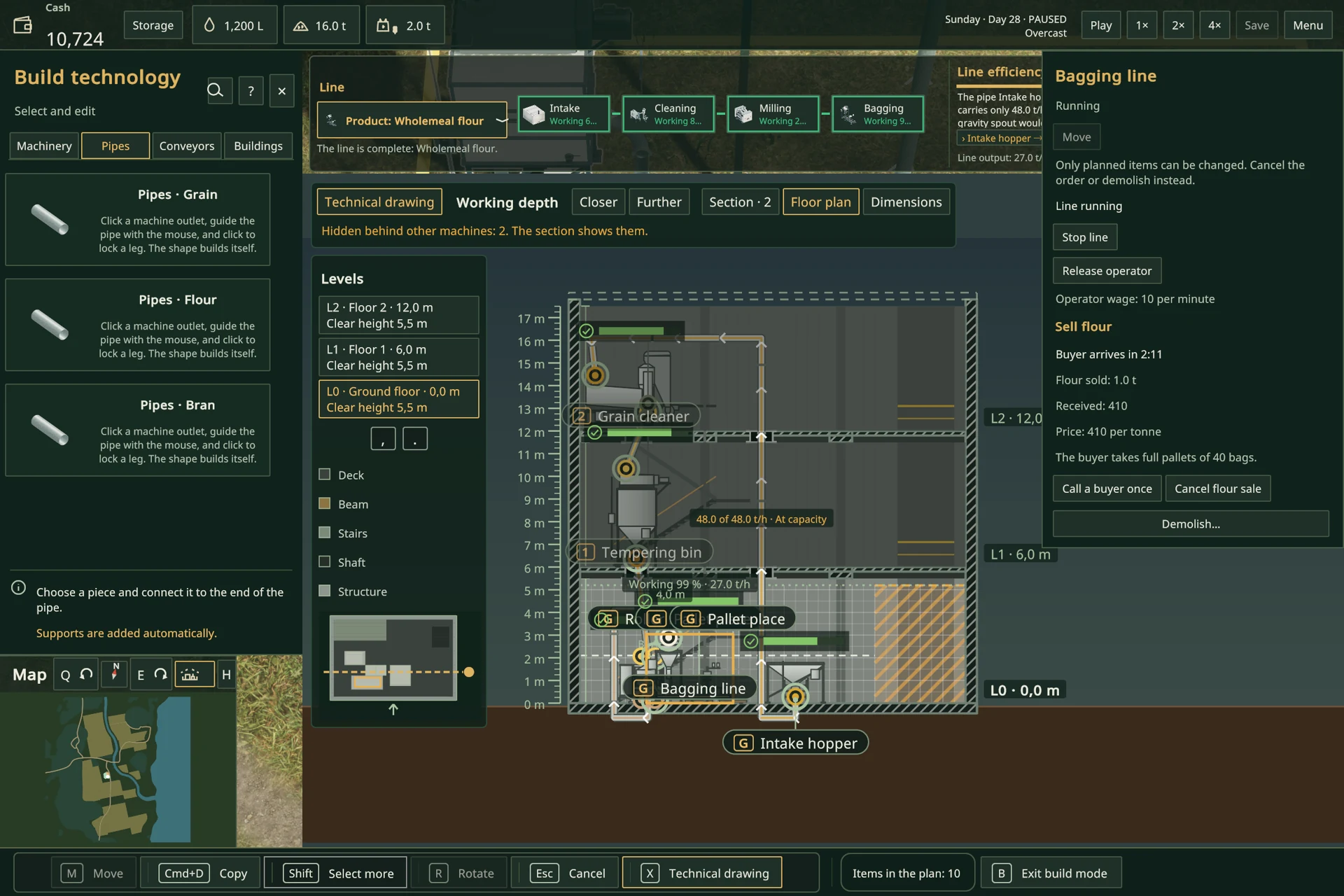Click the period level-up key button
Screen dimensions: 1344x896
click(x=415, y=439)
